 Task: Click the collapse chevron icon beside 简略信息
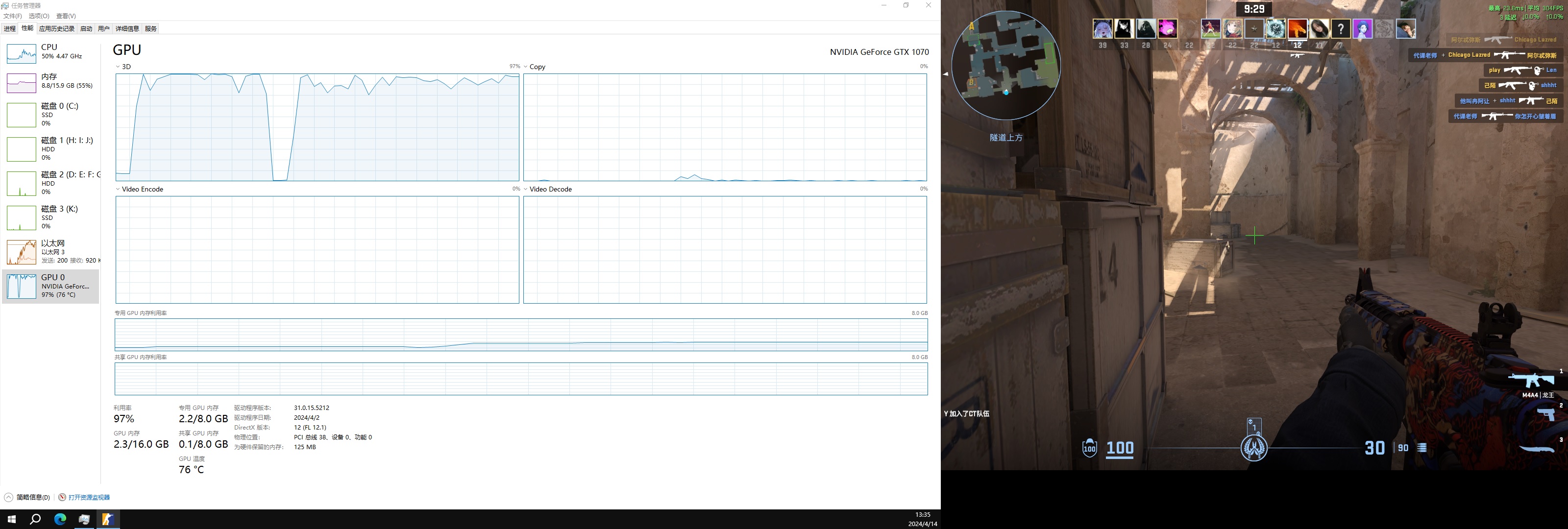coord(8,497)
